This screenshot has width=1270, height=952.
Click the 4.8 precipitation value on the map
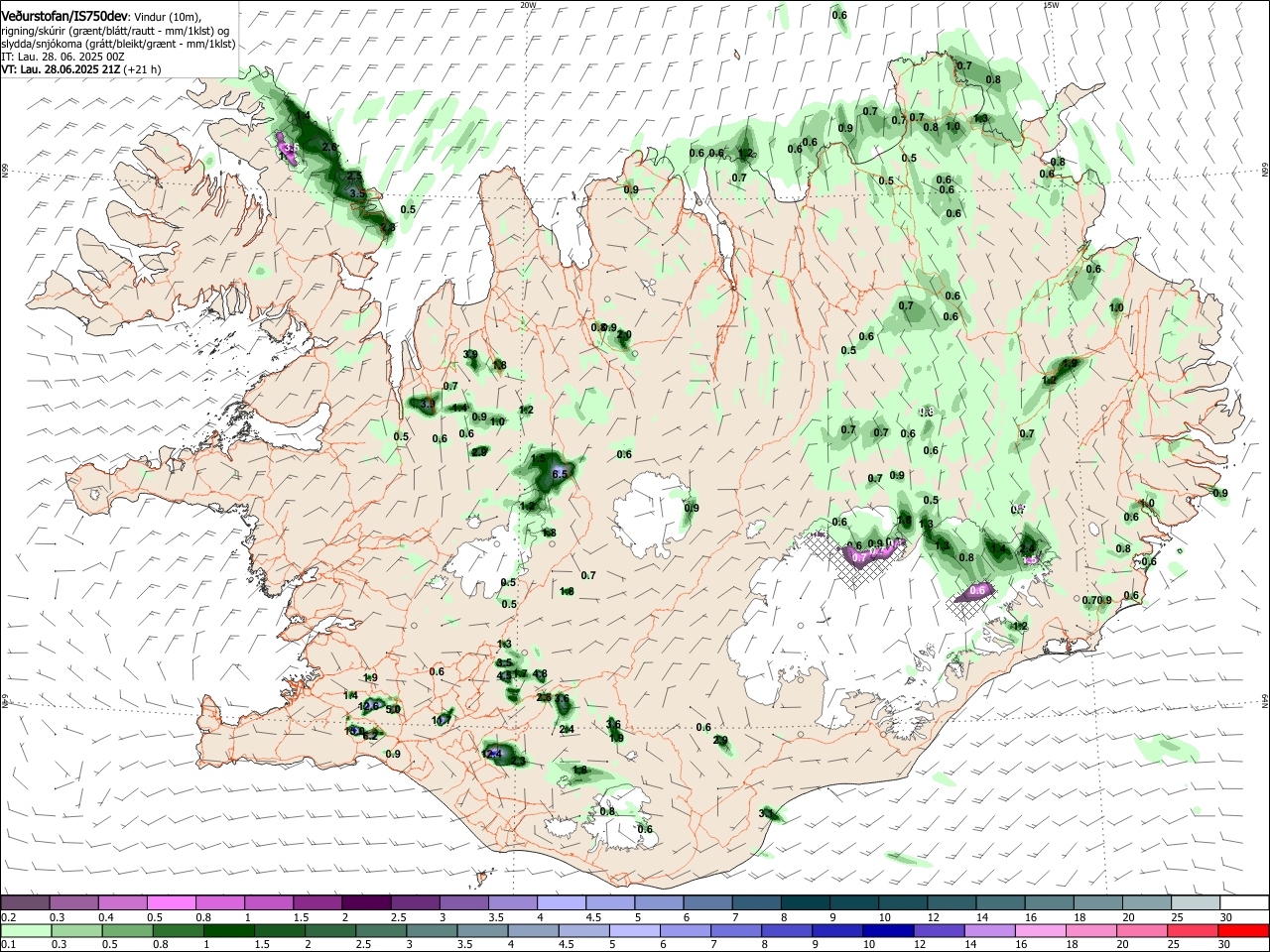point(540,674)
